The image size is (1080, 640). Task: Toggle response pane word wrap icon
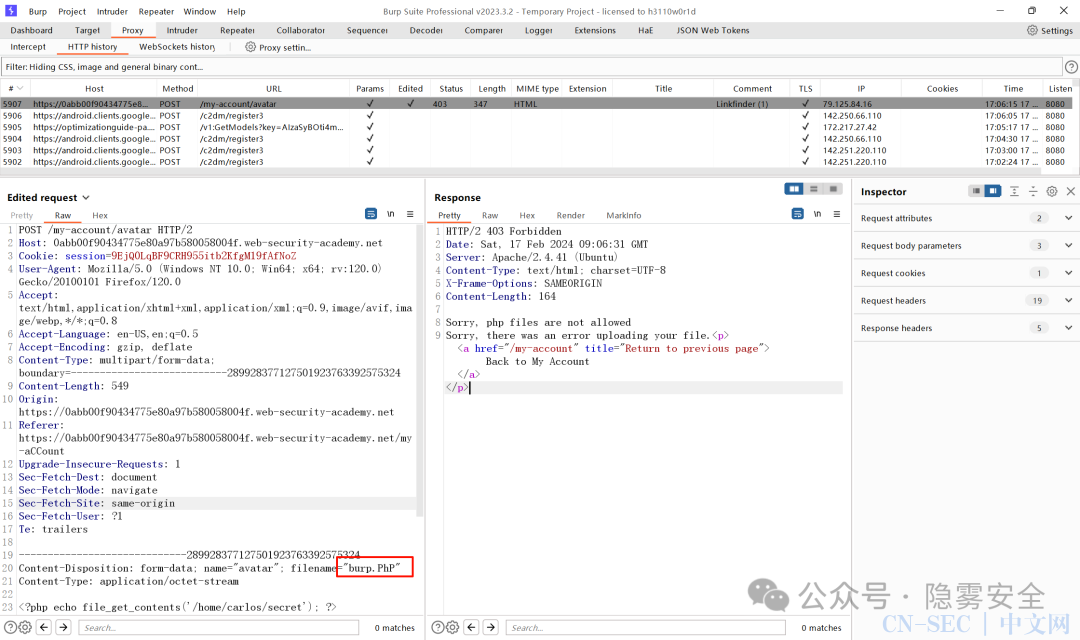tap(798, 214)
